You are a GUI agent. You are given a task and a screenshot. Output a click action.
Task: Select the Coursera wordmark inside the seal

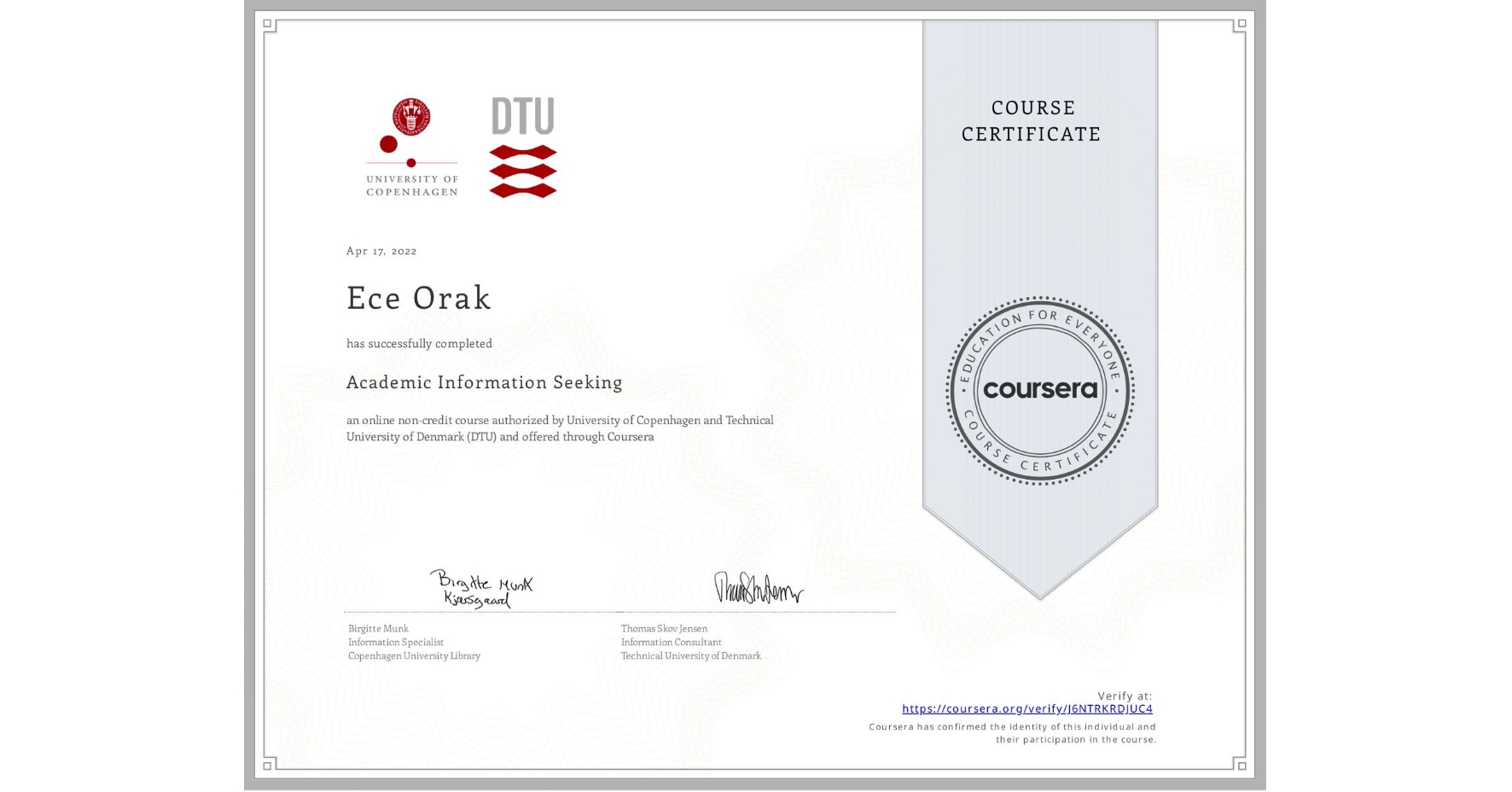pos(1040,390)
